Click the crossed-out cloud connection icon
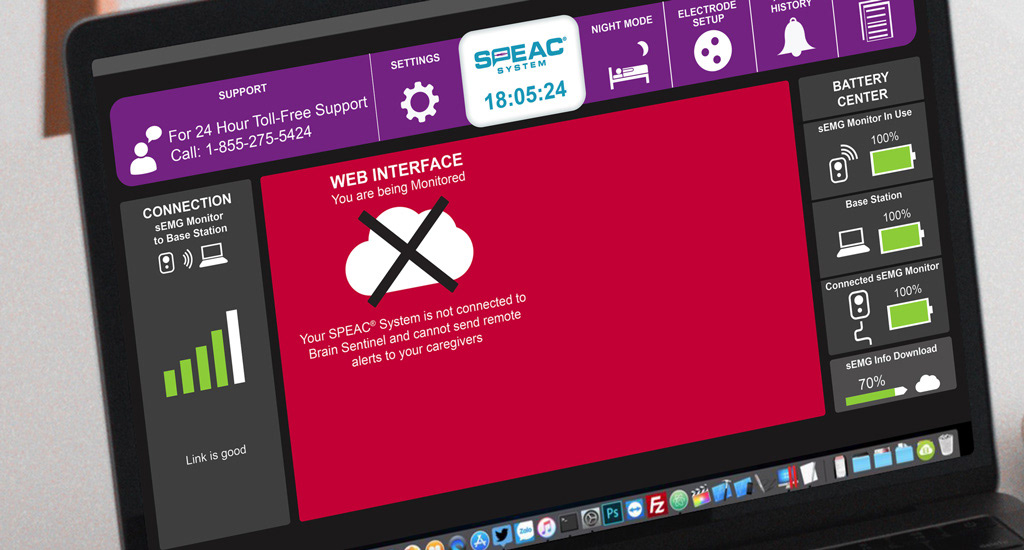The image size is (1024, 550). point(409,252)
